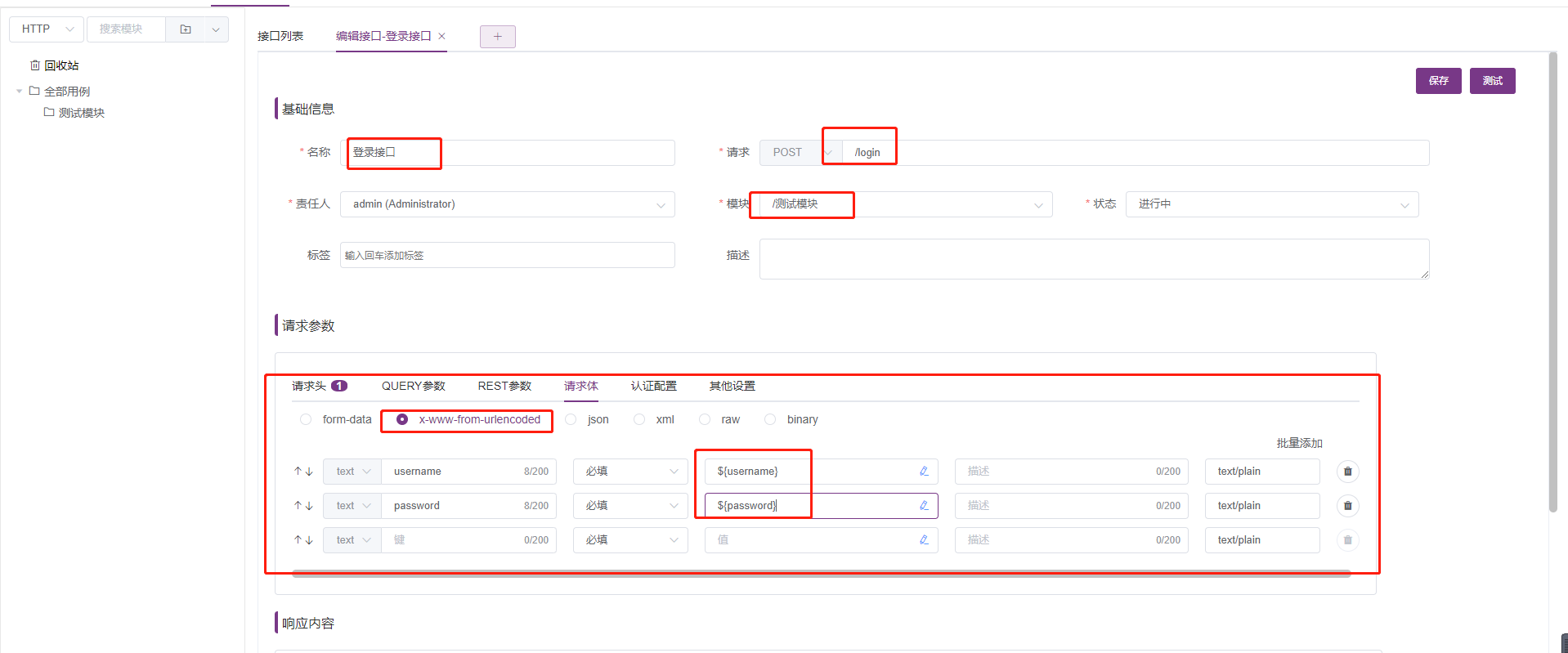
Task: Click the sort arrows on the username row
Action: point(303,472)
